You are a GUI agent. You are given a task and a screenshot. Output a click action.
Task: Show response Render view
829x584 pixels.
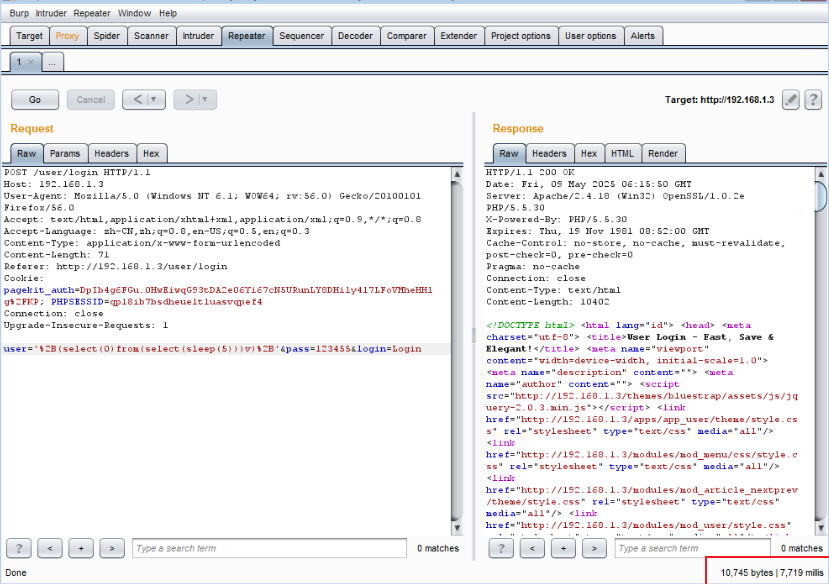663,153
